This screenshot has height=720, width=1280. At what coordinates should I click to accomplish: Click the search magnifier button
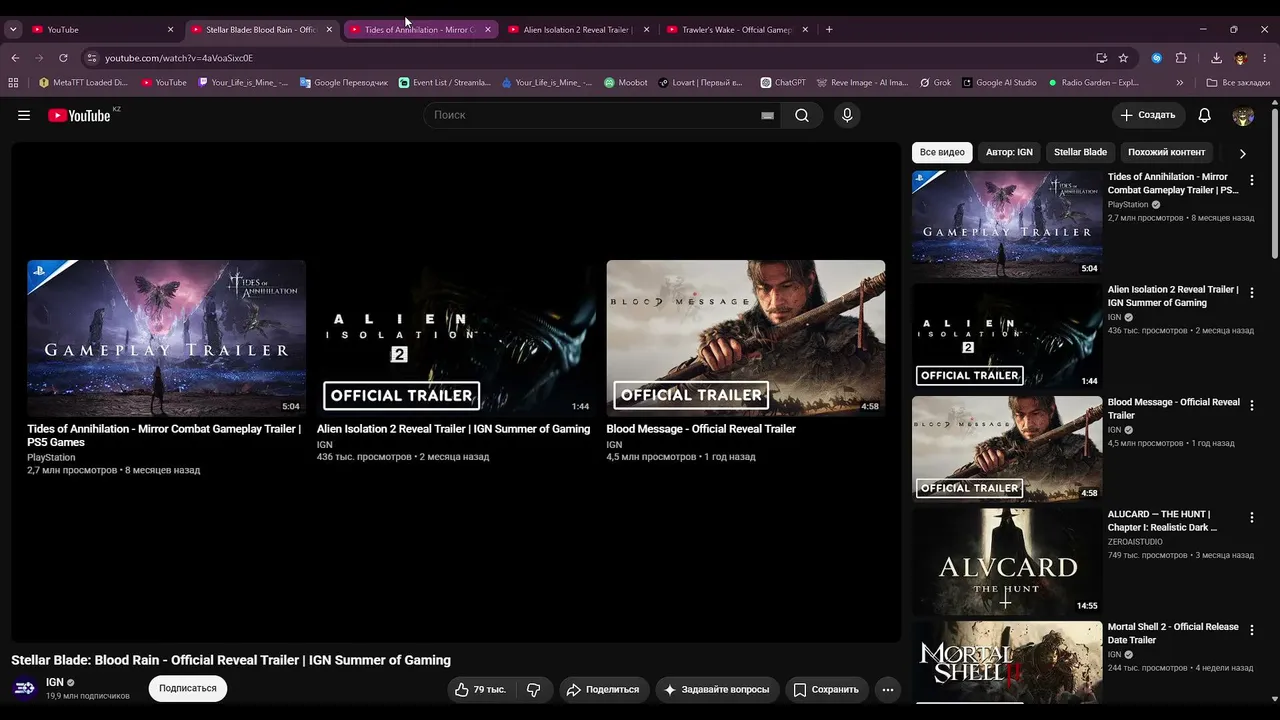click(x=802, y=115)
